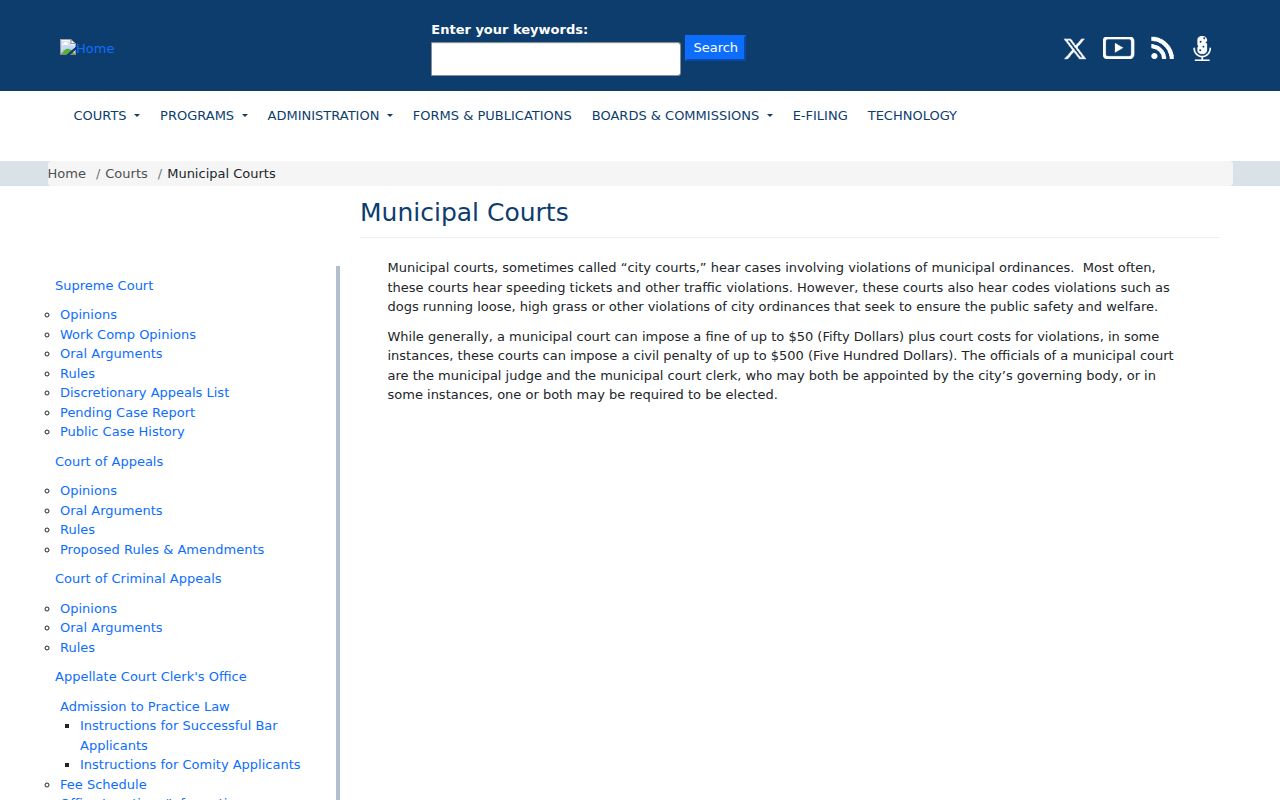The width and height of the screenshot is (1280, 800).
Task: Open the Supreme Court sidebar link
Action: coord(104,285)
